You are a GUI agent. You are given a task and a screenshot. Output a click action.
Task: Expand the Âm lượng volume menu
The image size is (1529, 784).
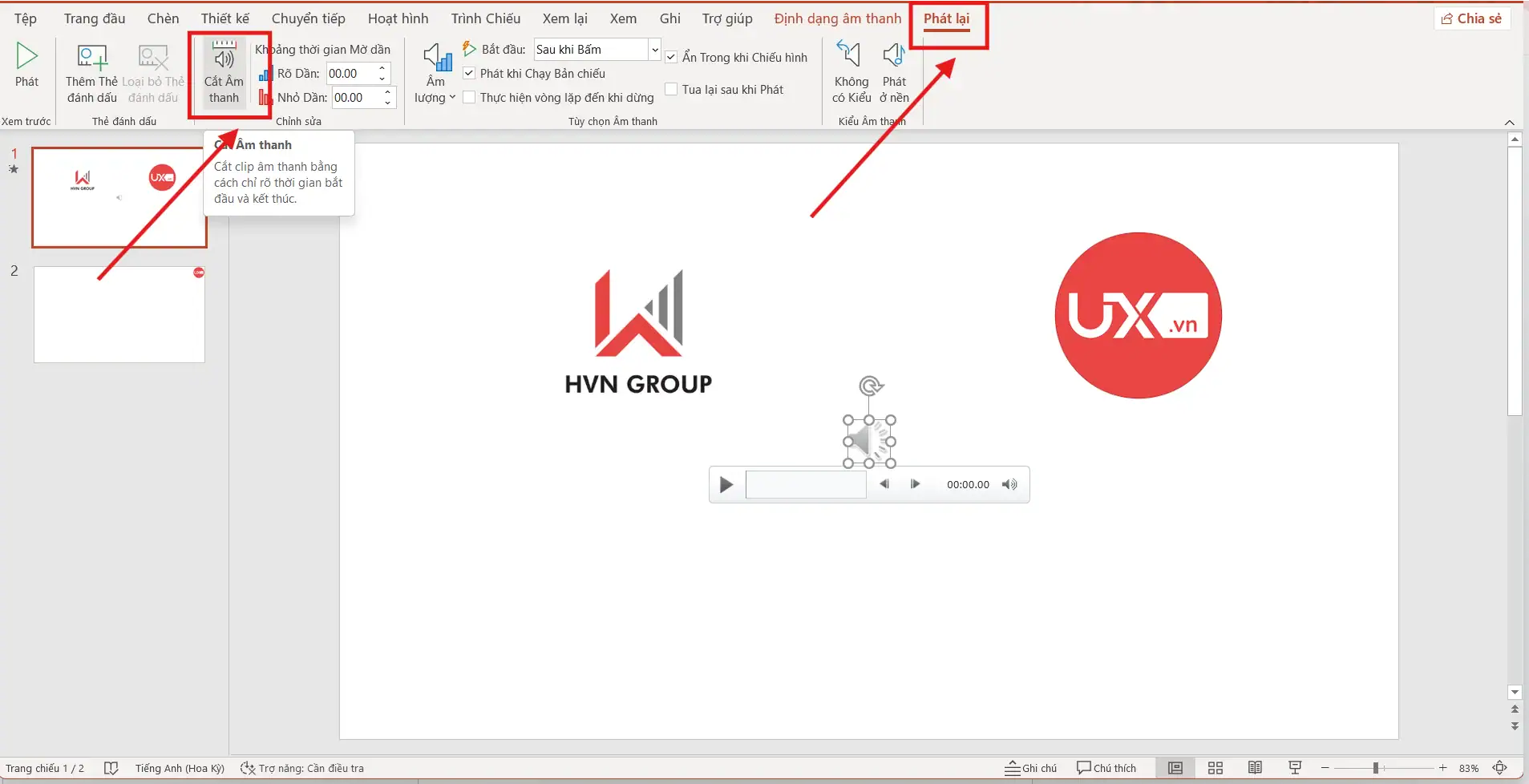[x=435, y=74]
